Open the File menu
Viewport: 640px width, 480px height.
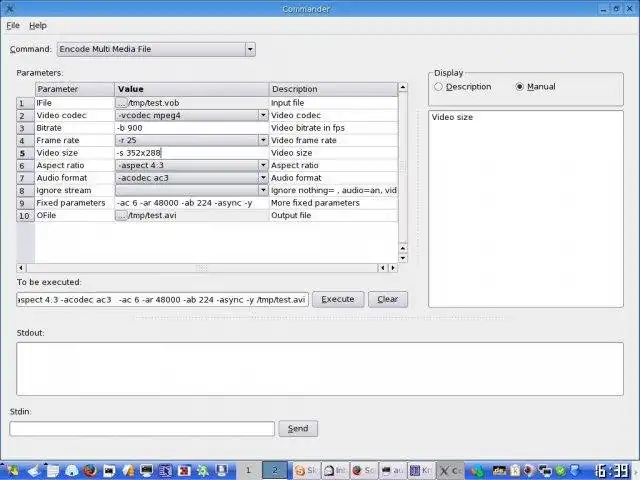13,25
